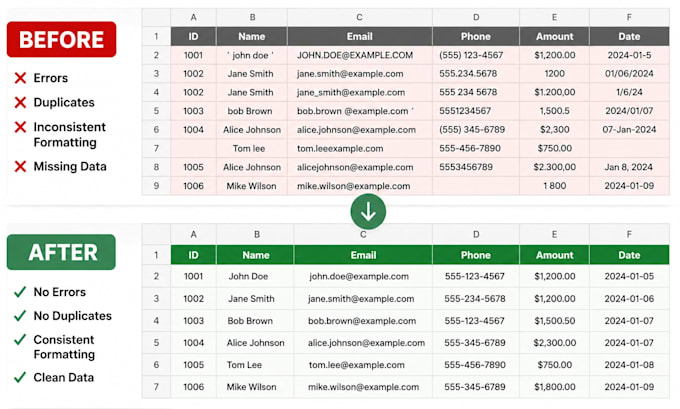The width and height of the screenshot is (680, 409).
Task: Click the red X icon beside Duplicates
Action: coord(20,102)
